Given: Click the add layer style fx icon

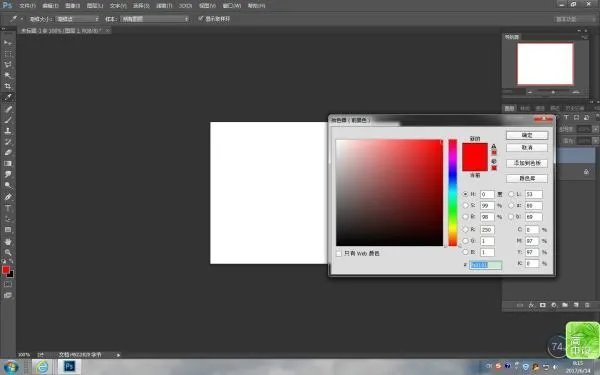Looking at the screenshot, I should 531,305.
